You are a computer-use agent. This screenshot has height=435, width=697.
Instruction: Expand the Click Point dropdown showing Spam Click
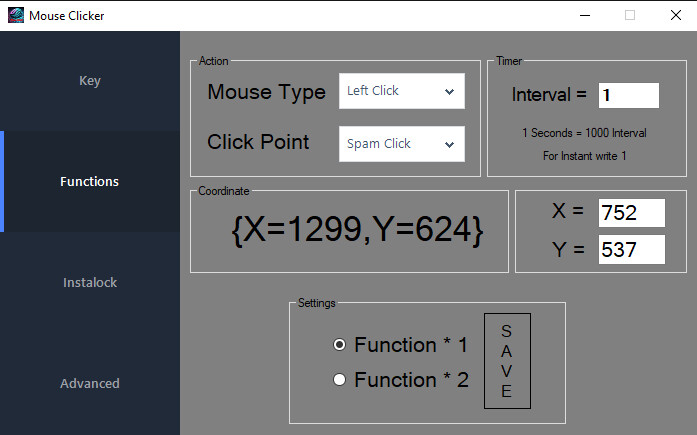tap(402, 144)
